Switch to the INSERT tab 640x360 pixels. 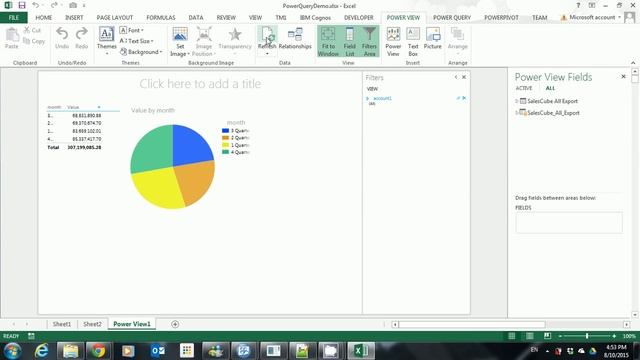tap(74, 18)
